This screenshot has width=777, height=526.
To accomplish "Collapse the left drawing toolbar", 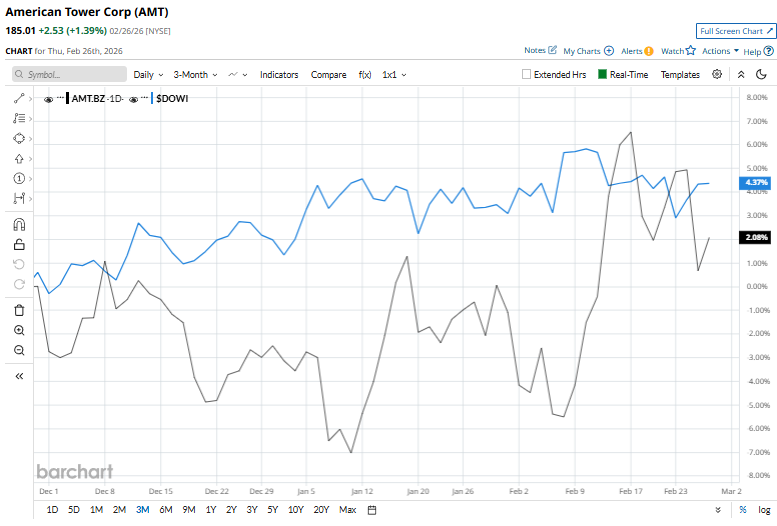I will click(19, 376).
